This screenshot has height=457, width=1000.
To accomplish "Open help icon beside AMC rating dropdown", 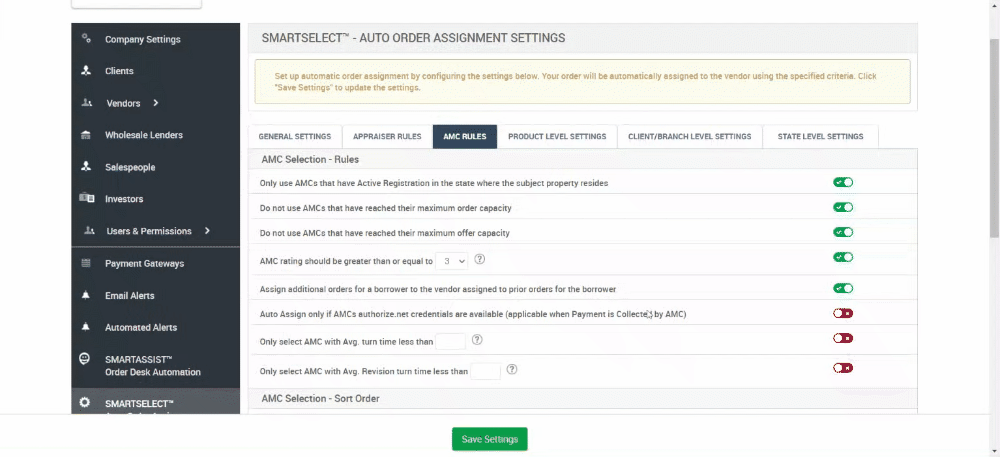I will tap(480, 259).
